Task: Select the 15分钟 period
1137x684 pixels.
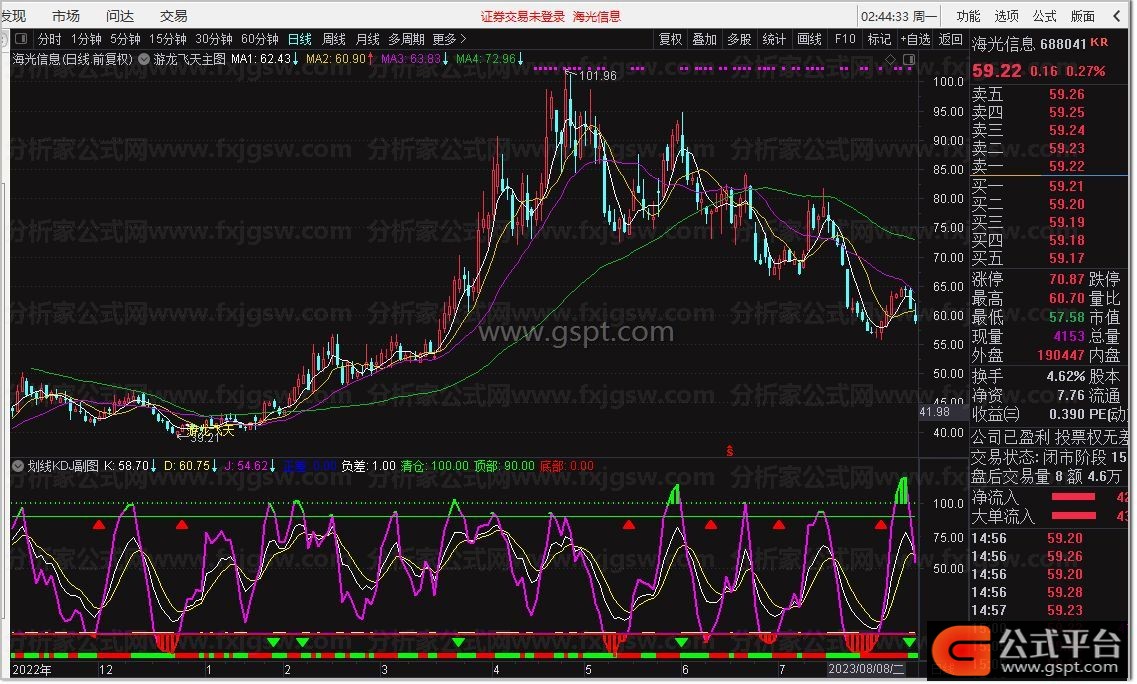Action: (x=168, y=39)
